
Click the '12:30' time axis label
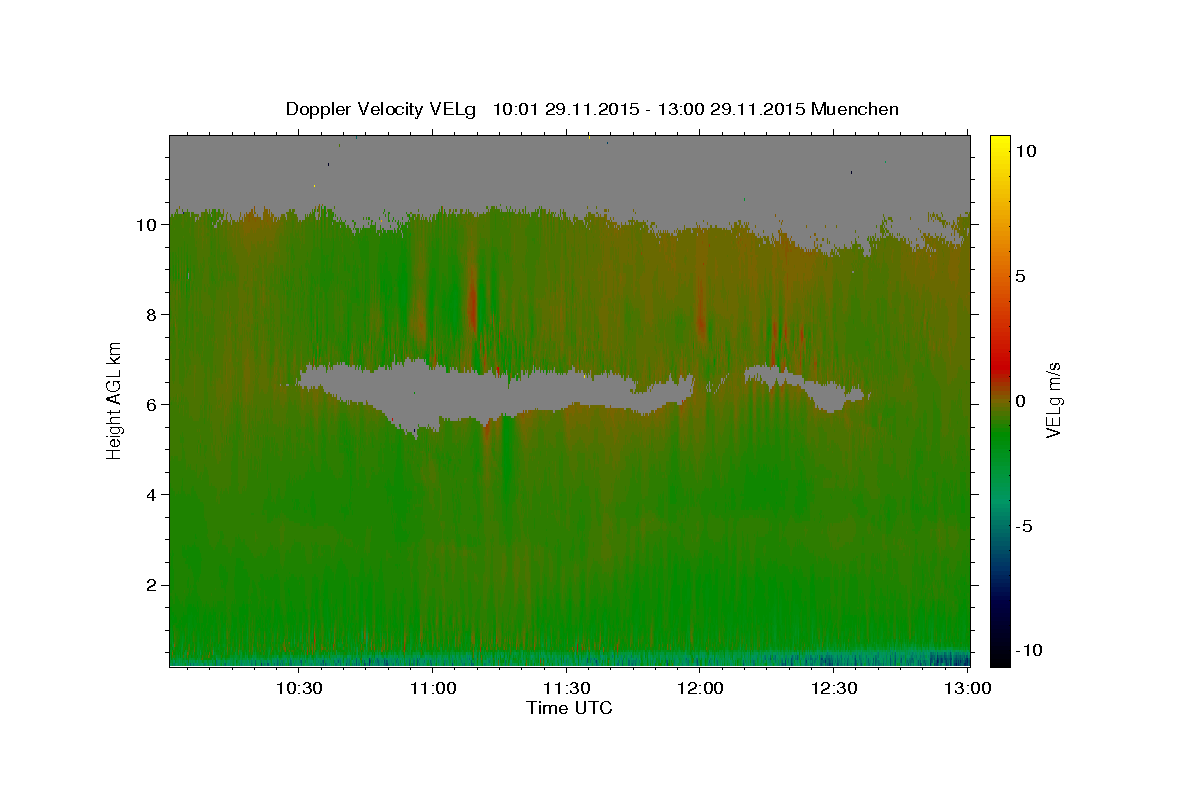[834, 688]
